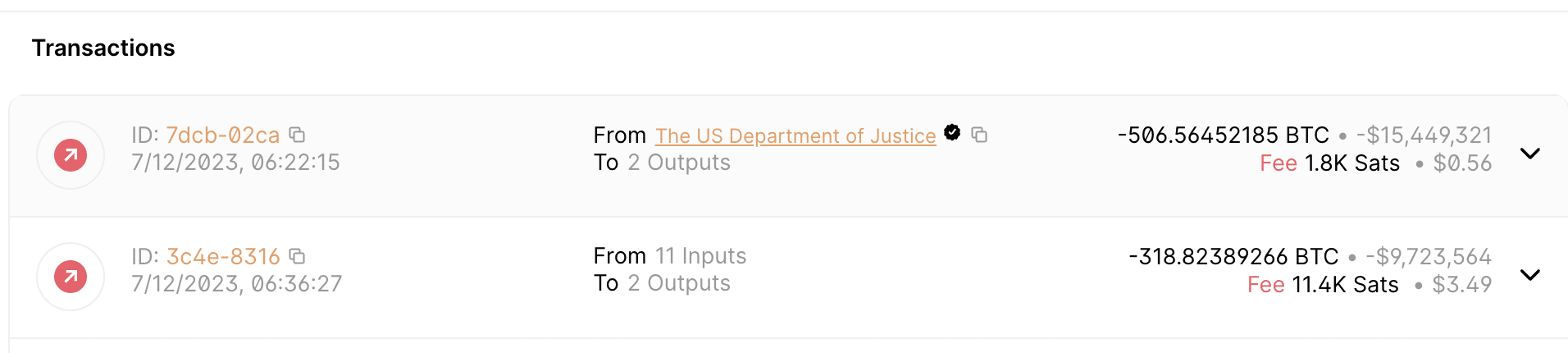Select the -506.56452185 BTC amount
The image size is (1568, 353).
pos(1224,135)
